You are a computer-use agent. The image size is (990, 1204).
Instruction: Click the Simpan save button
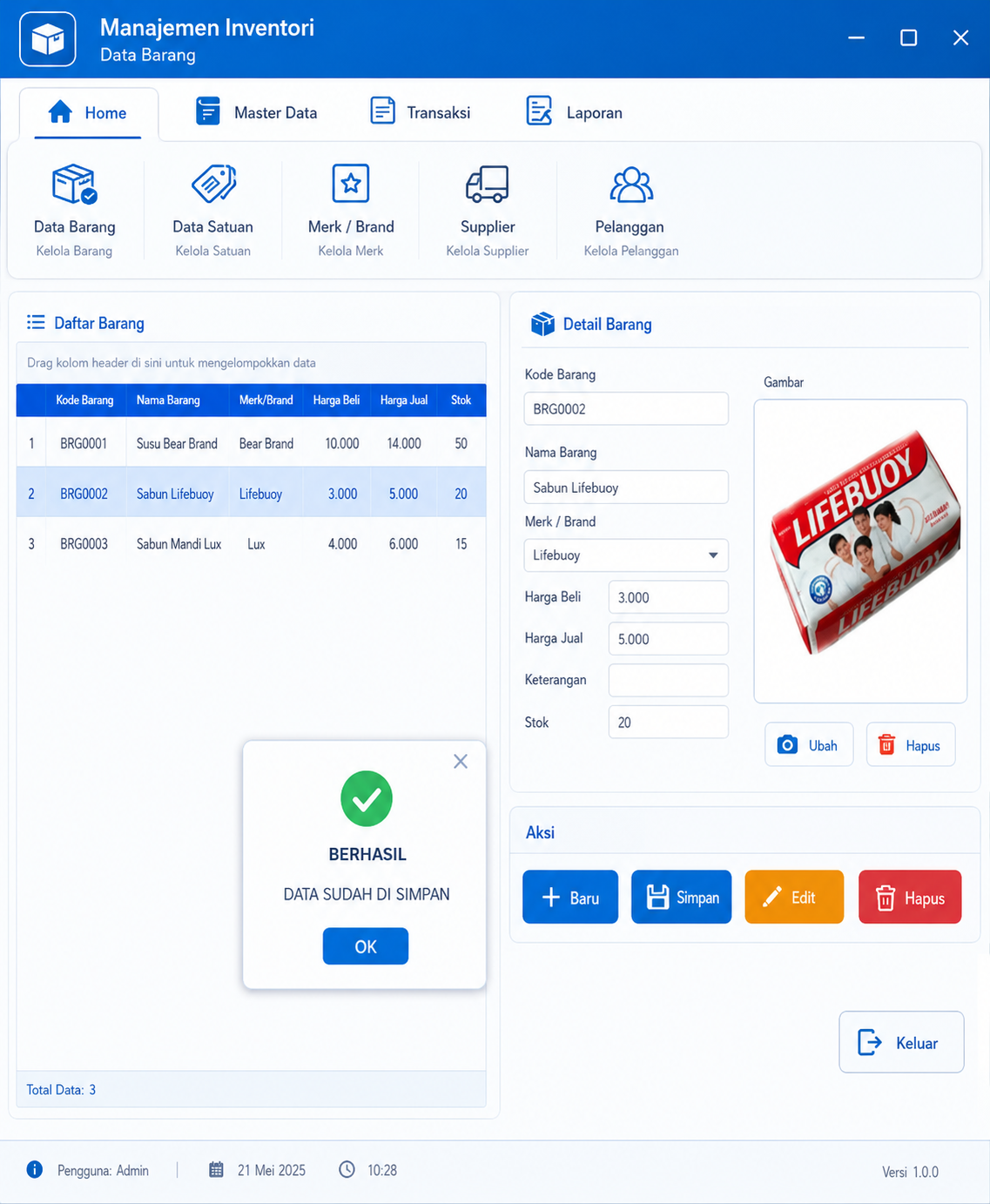click(682, 897)
